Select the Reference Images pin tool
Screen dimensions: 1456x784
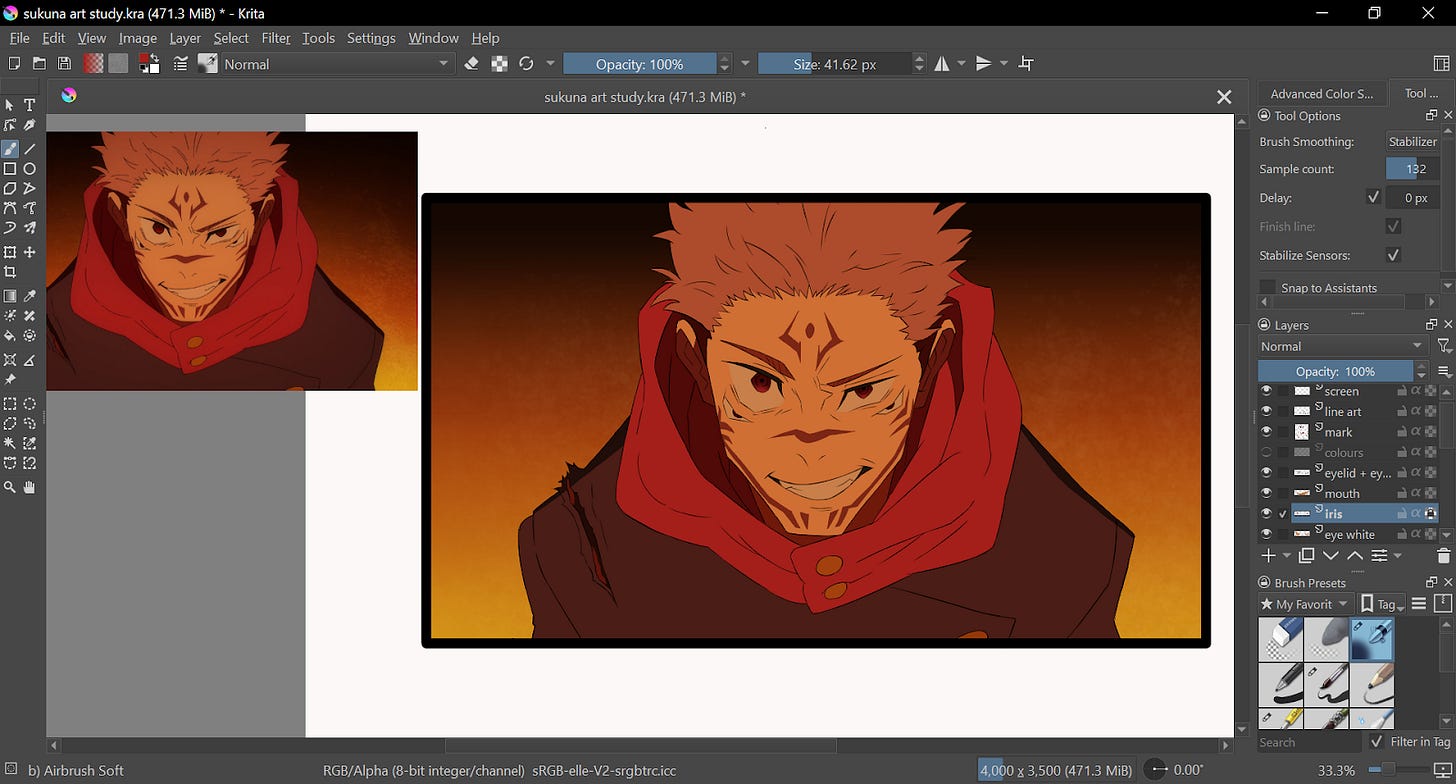pyautogui.click(x=10, y=380)
